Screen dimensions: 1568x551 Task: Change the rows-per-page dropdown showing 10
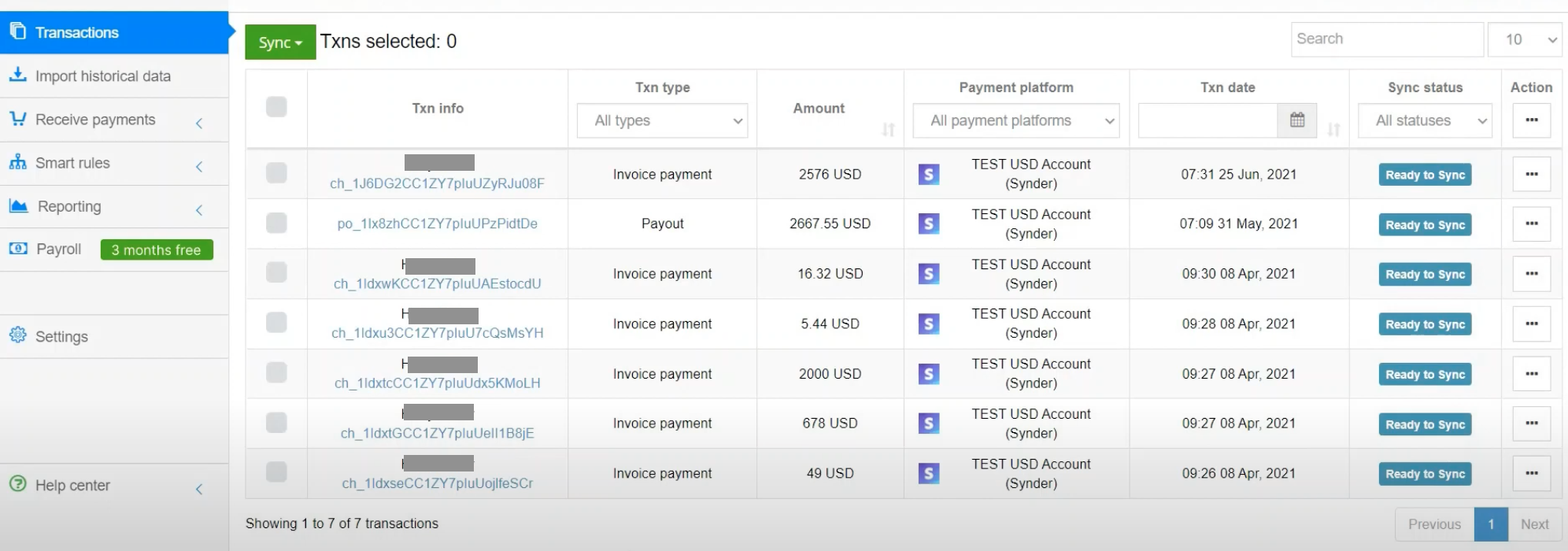pyautogui.click(x=1525, y=39)
